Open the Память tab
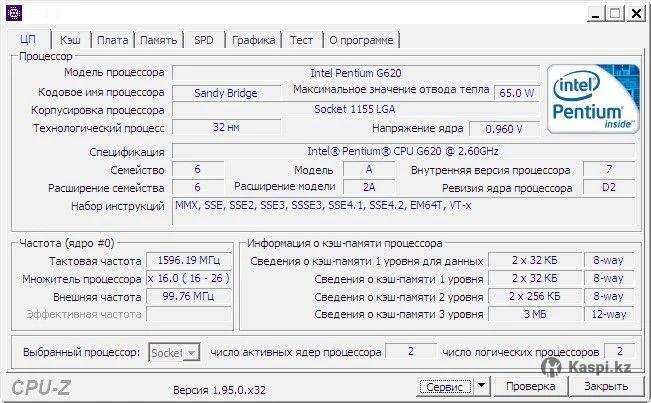 click(158, 40)
